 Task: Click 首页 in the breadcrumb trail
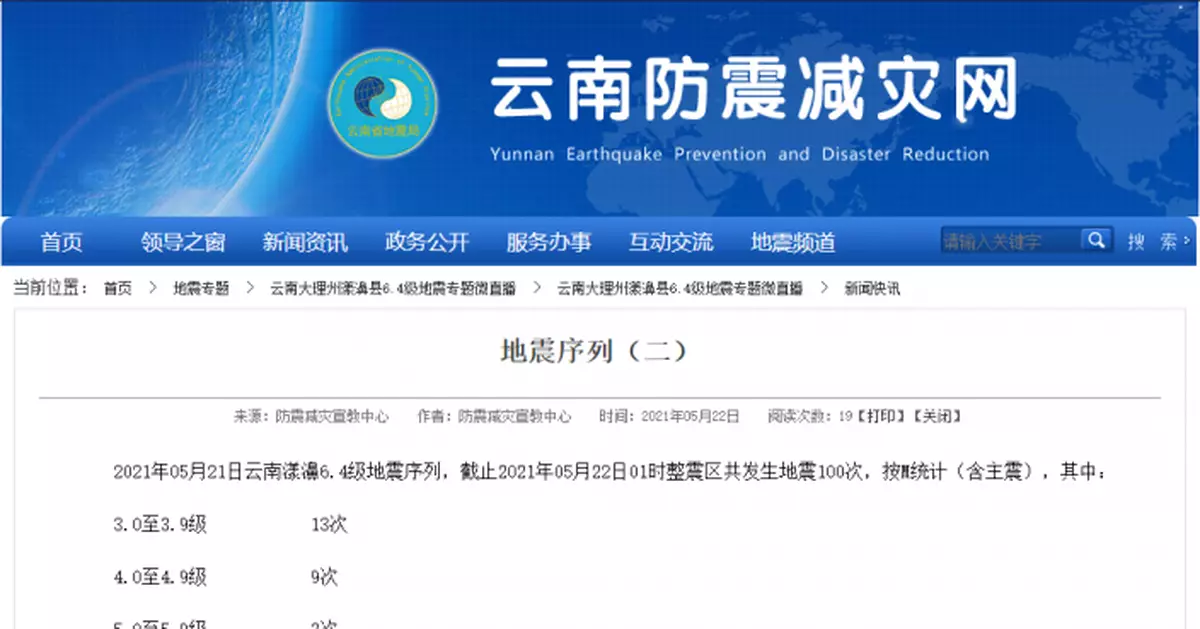(x=117, y=288)
